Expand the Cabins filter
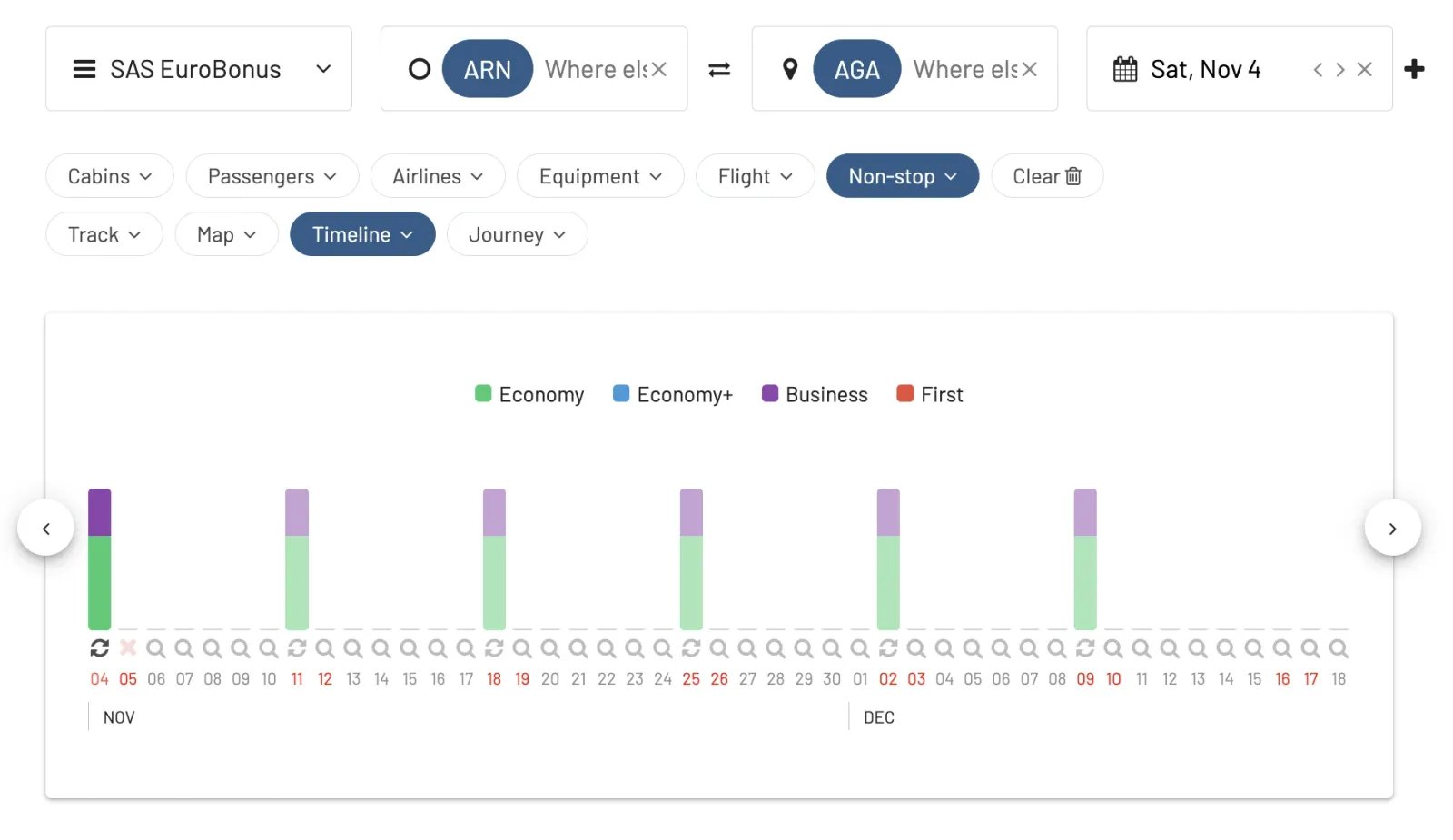This screenshot has width=1453, height=840. 110,176
